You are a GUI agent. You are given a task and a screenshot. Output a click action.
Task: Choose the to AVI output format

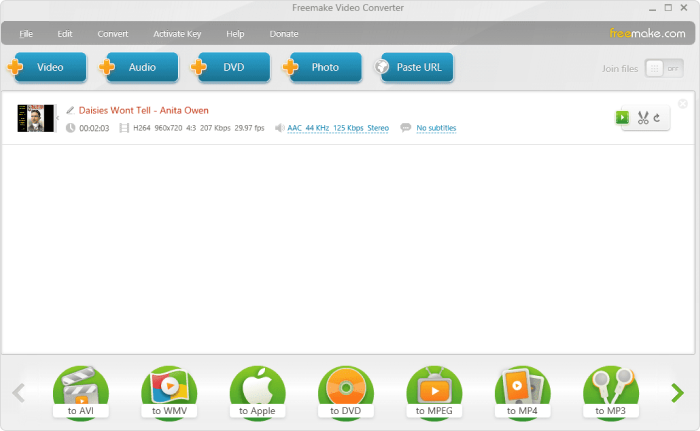tap(81, 392)
